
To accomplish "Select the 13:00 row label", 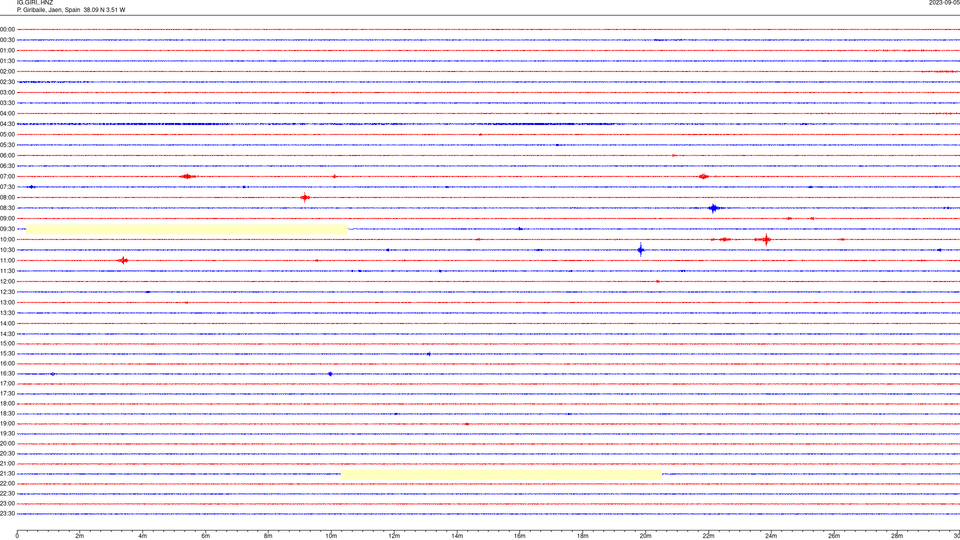I will coord(7,302).
